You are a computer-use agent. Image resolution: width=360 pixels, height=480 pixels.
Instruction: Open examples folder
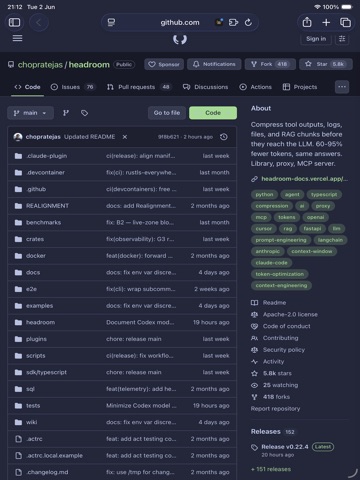coord(39,306)
